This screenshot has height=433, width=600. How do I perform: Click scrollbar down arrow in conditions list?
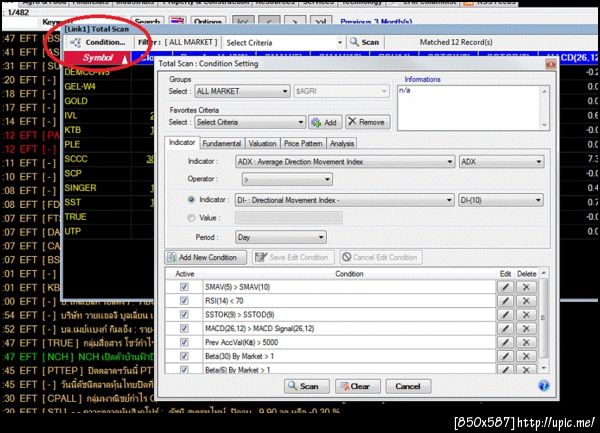point(544,368)
